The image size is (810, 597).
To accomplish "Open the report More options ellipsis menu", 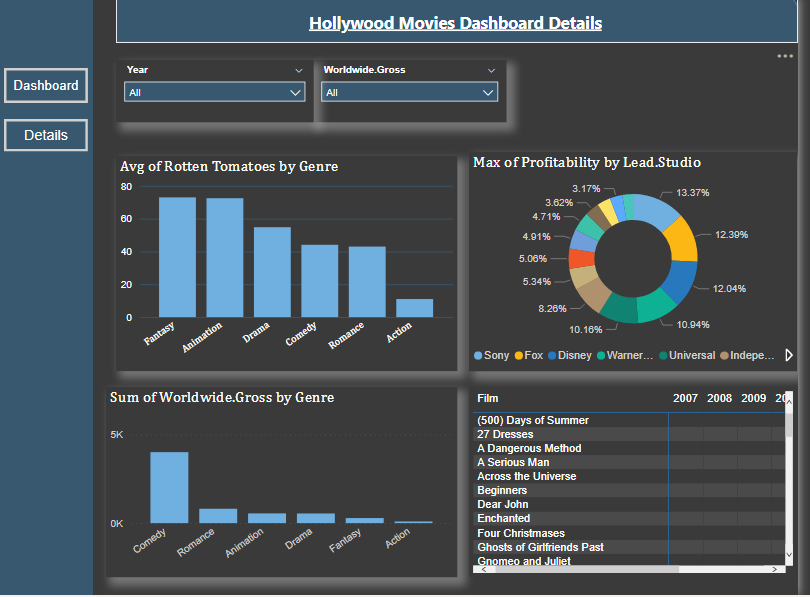I will [x=784, y=57].
